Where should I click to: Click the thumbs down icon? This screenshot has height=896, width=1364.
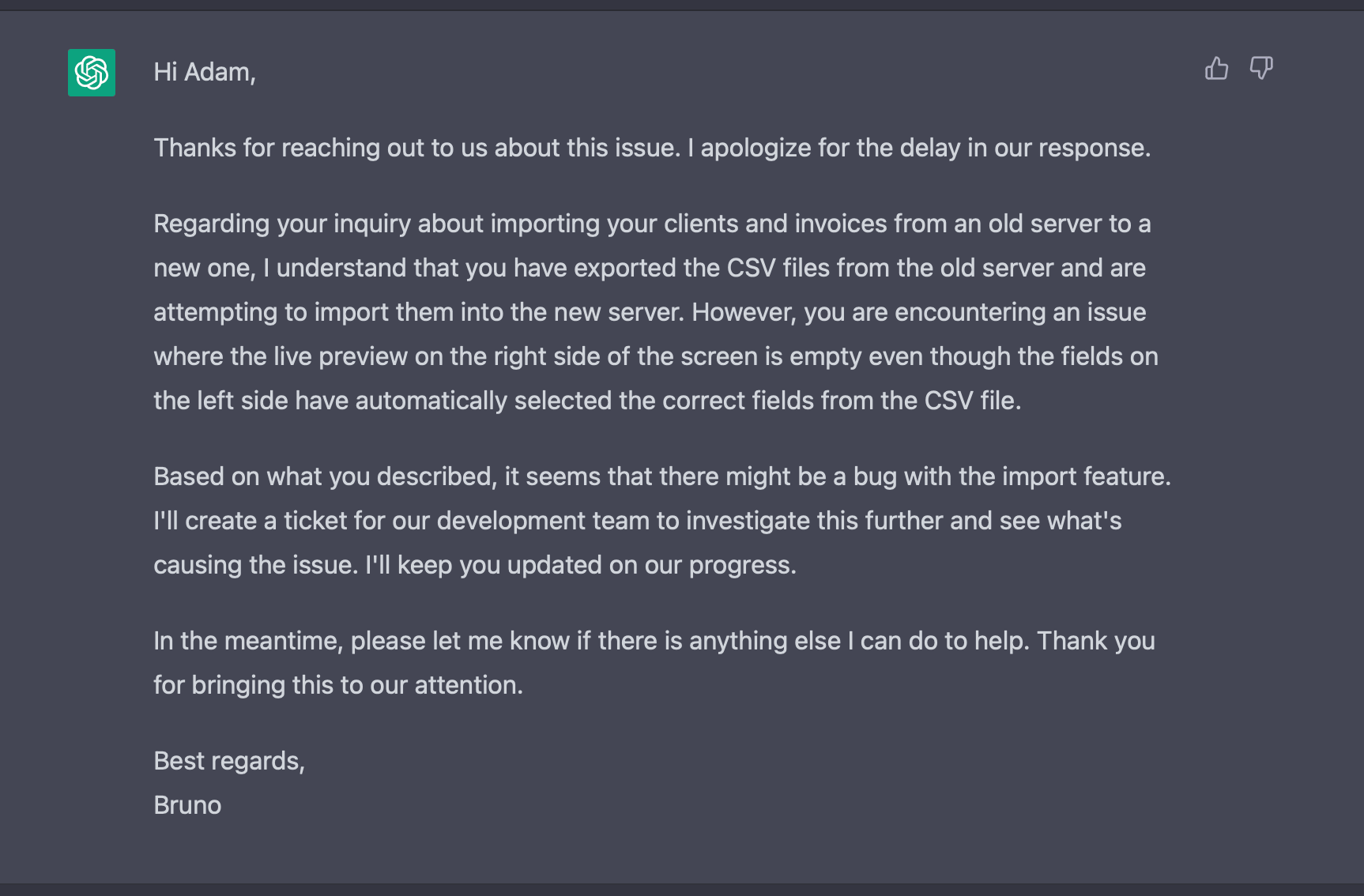pos(1260,69)
